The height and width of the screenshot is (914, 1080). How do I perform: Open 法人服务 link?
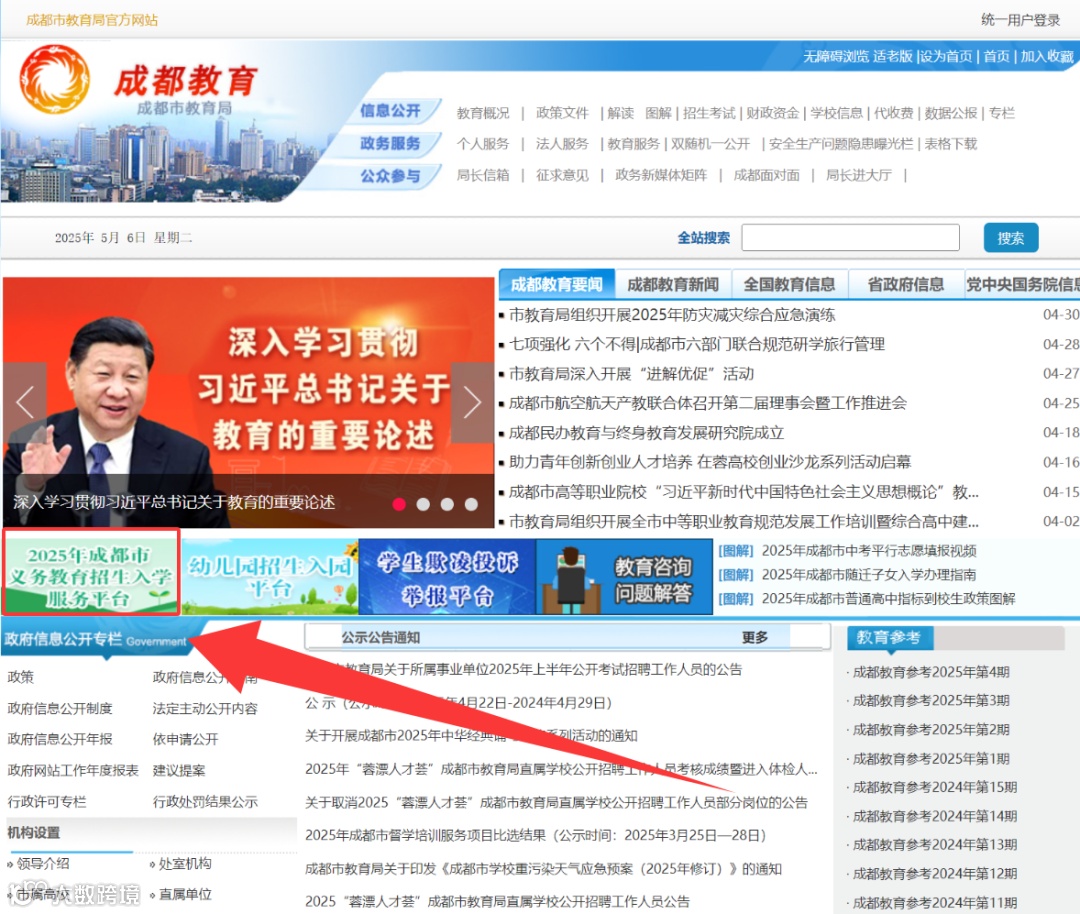click(562, 144)
